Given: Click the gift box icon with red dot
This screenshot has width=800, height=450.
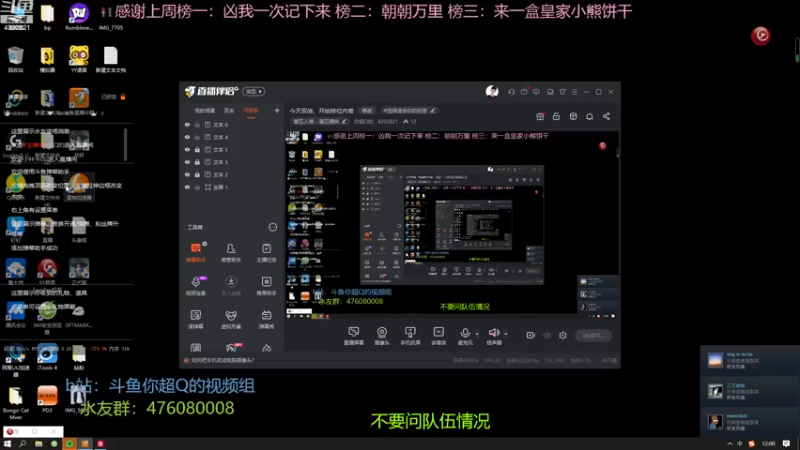Looking at the screenshot, I should click(x=540, y=116).
